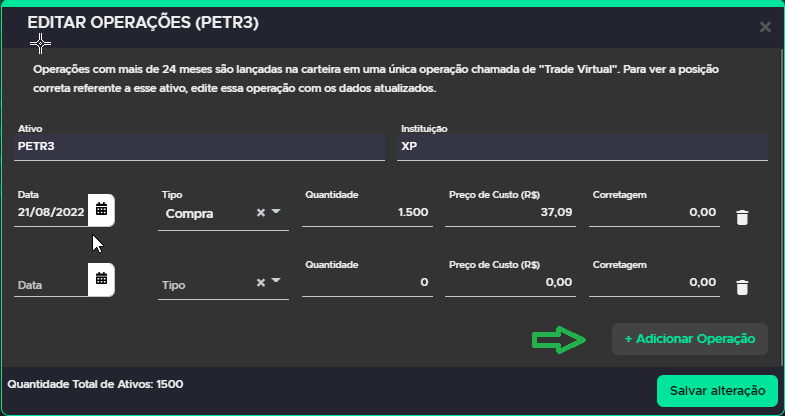This screenshot has width=785, height=416.
Task: Open calendar picker for 21/08/2022 date
Action: (101, 210)
